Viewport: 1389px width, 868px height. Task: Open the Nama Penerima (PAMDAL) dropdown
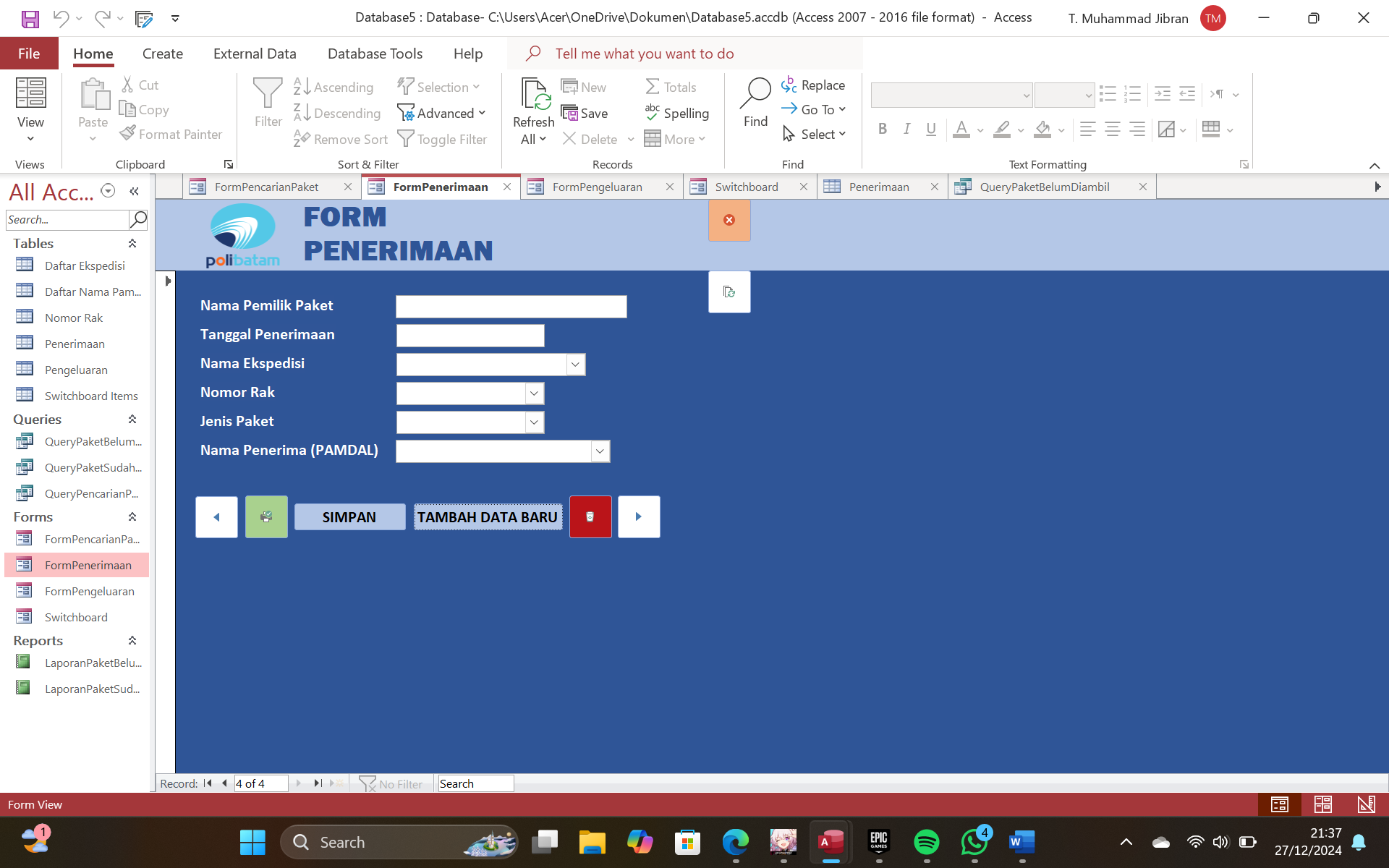(x=600, y=451)
